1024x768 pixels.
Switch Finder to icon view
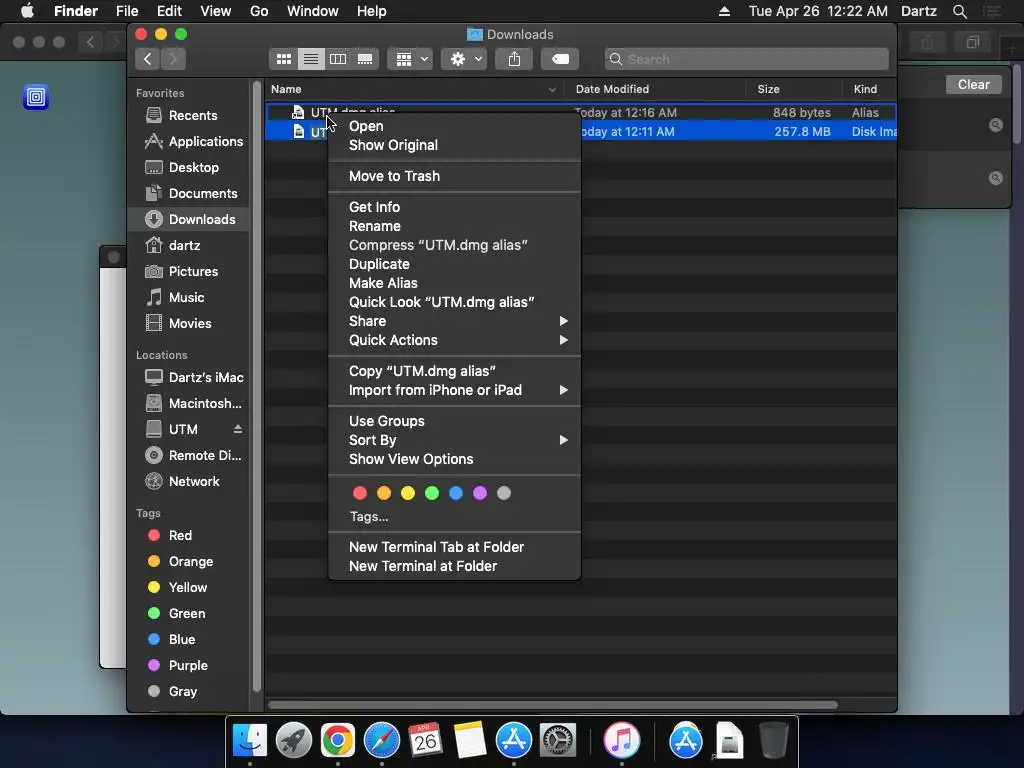point(283,59)
